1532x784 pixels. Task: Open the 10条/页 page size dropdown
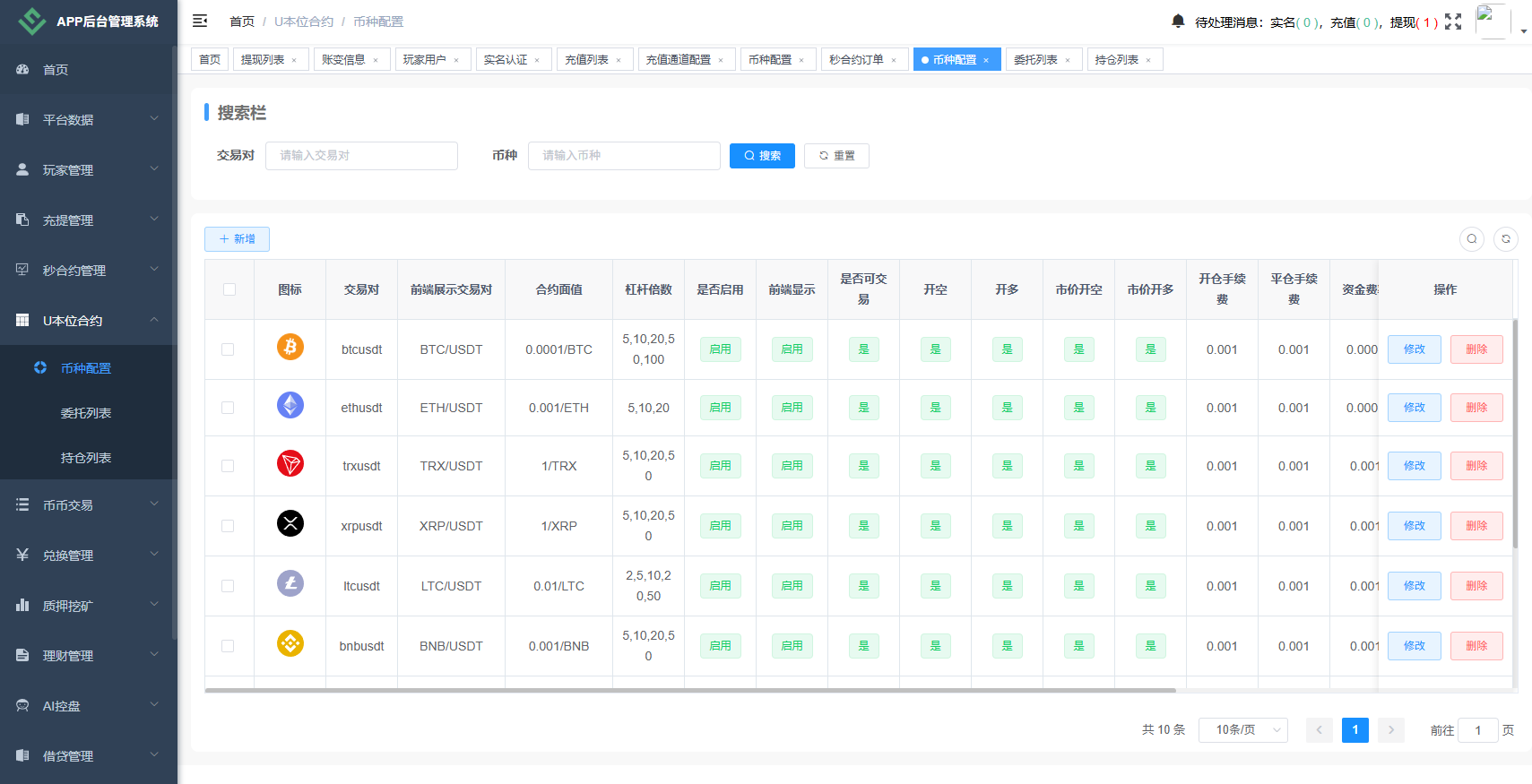[1242, 730]
